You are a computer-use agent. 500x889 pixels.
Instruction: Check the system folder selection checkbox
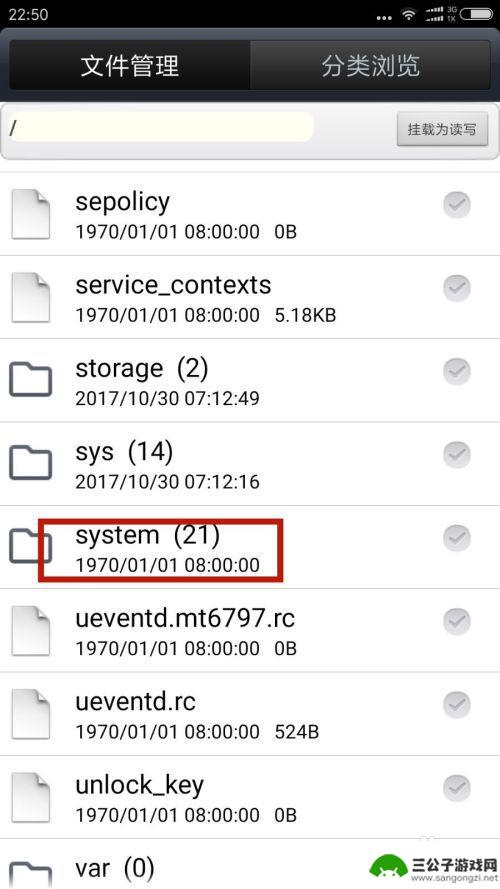coord(457,538)
